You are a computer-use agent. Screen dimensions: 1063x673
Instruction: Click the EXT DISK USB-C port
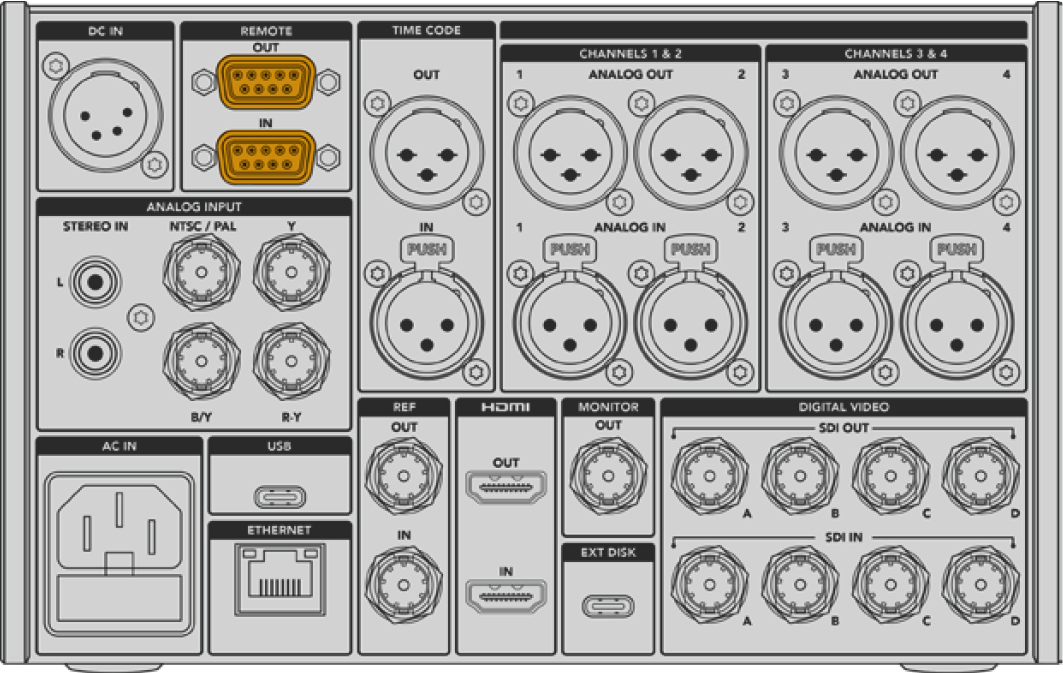tap(608, 605)
